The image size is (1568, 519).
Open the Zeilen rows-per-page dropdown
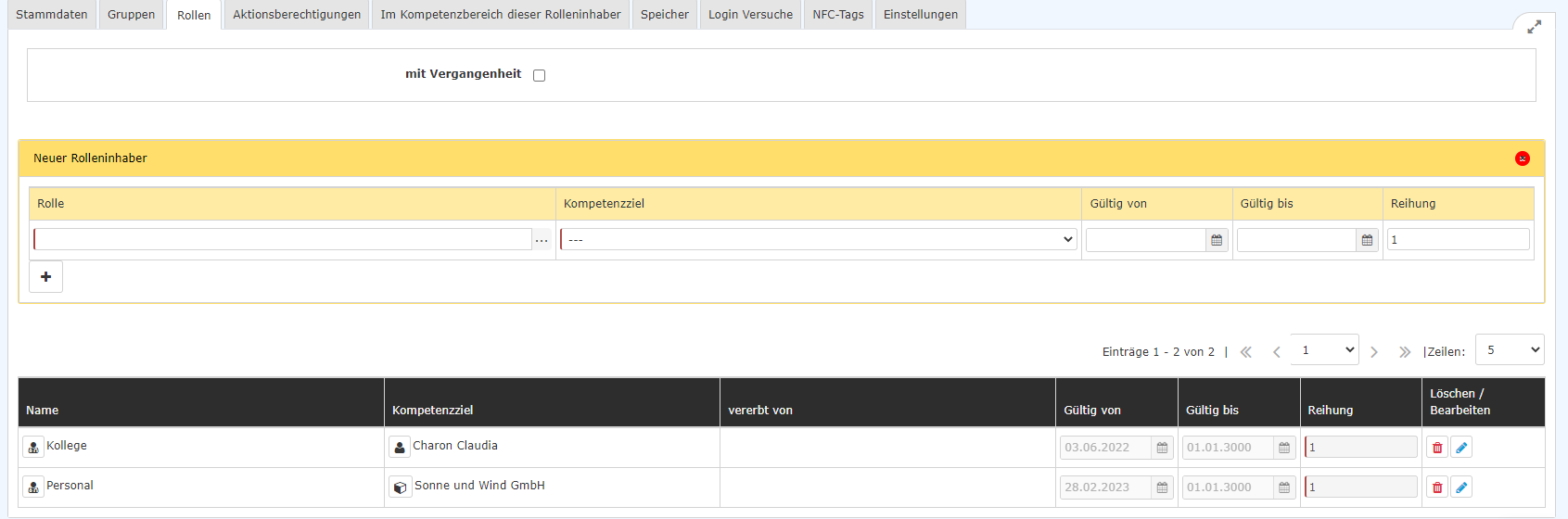tap(1510, 349)
